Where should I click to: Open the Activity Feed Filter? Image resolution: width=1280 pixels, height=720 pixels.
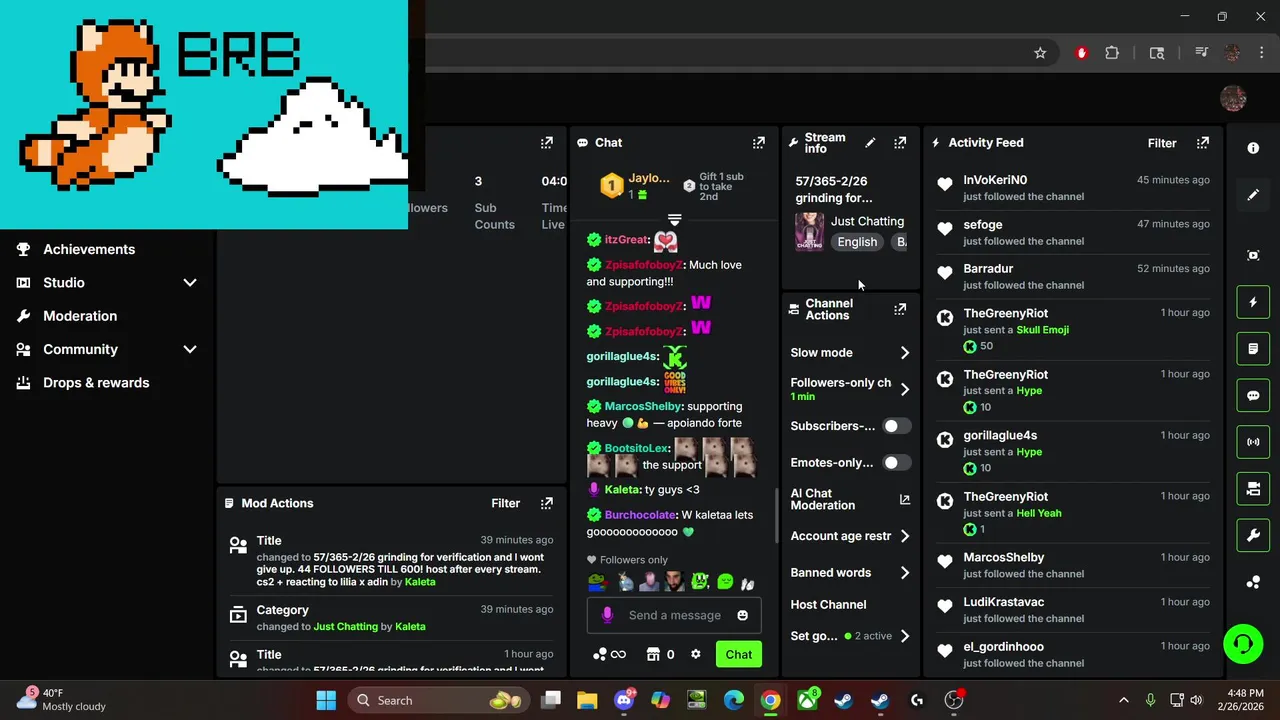click(1162, 143)
